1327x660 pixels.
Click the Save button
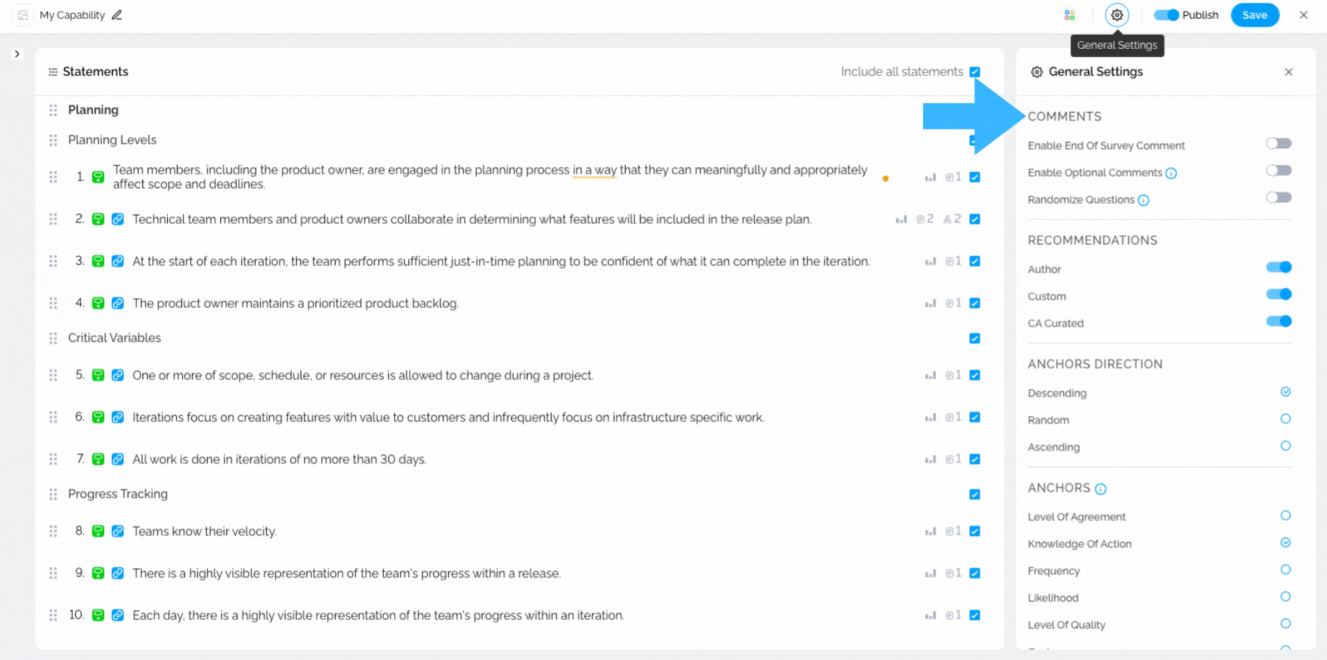point(1255,15)
